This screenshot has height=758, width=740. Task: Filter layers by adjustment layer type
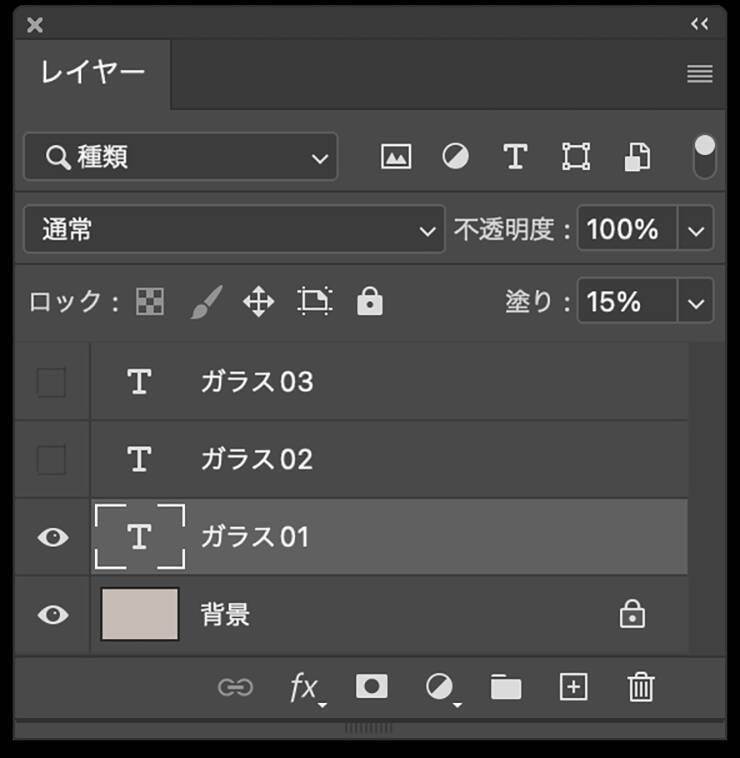click(x=455, y=157)
